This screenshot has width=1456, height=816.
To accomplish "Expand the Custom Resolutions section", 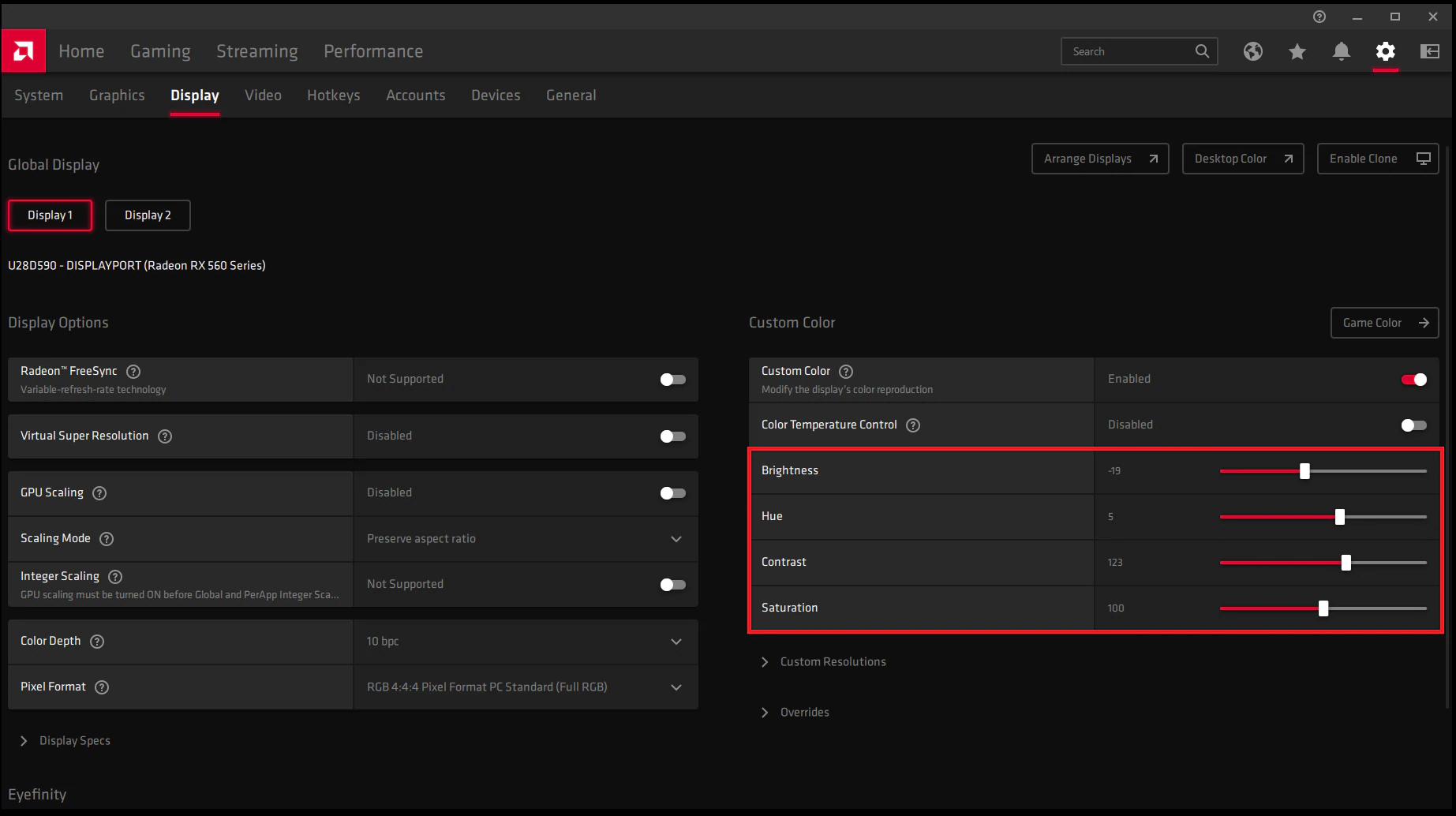I will pos(833,662).
